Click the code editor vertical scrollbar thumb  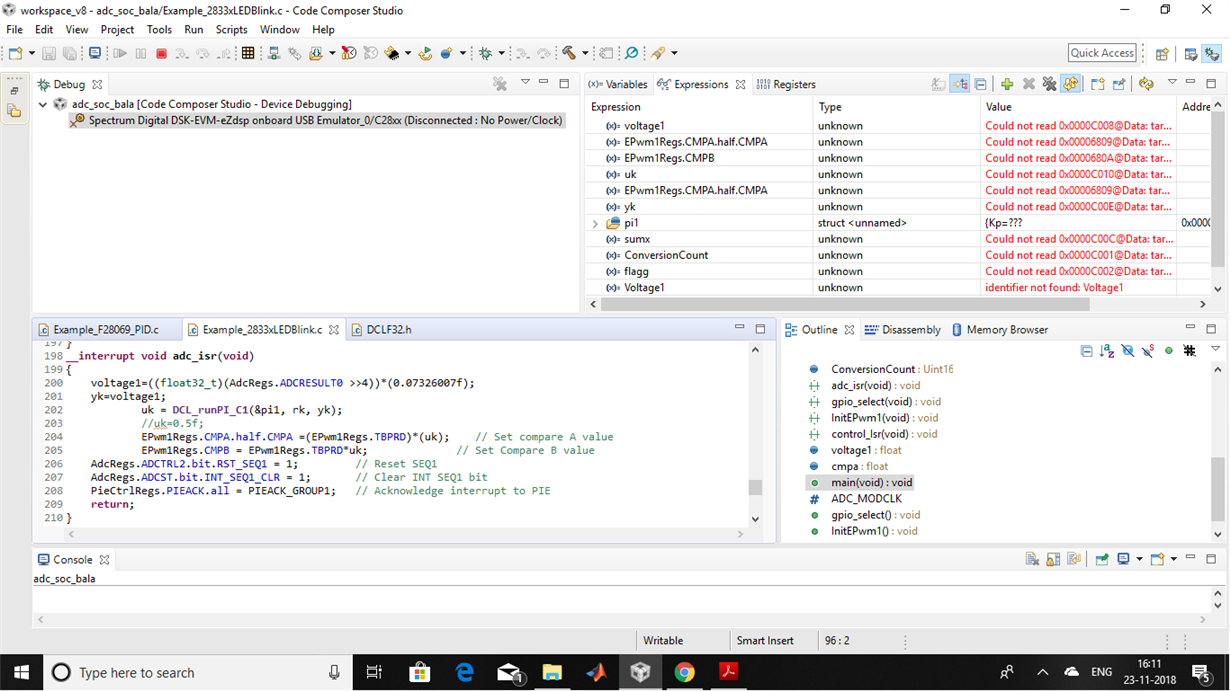click(x=755, y=487)
